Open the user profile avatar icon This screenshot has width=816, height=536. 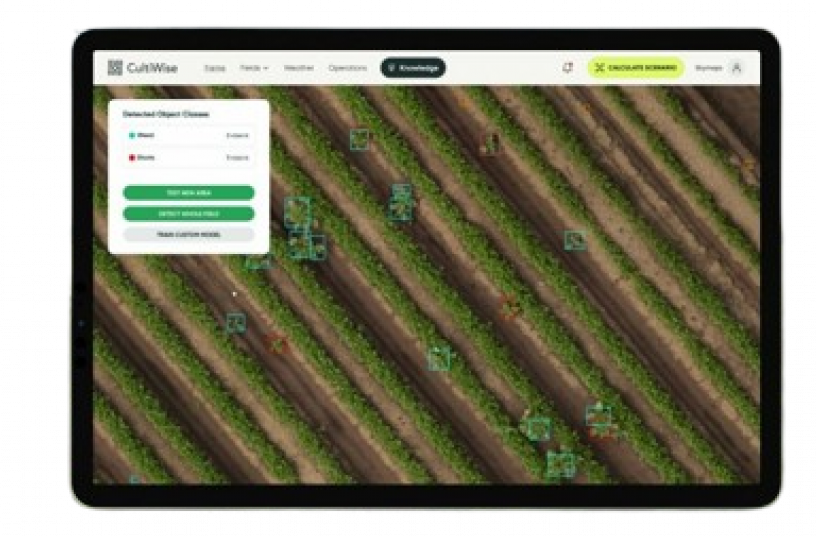736,68
